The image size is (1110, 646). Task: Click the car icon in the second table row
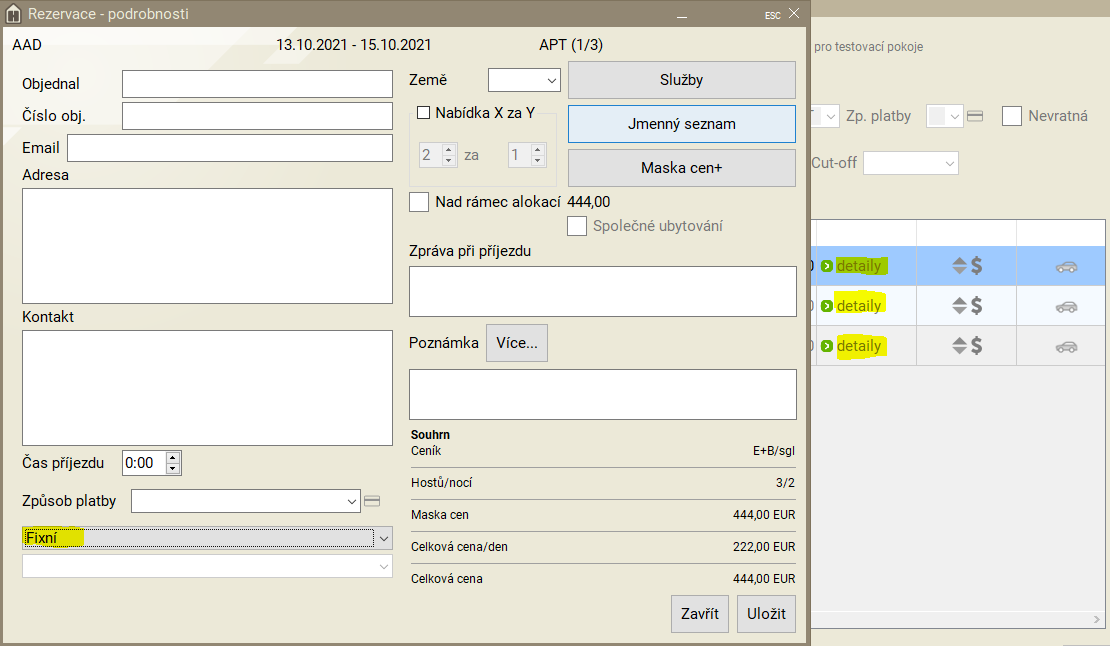tap(1066, 307)
